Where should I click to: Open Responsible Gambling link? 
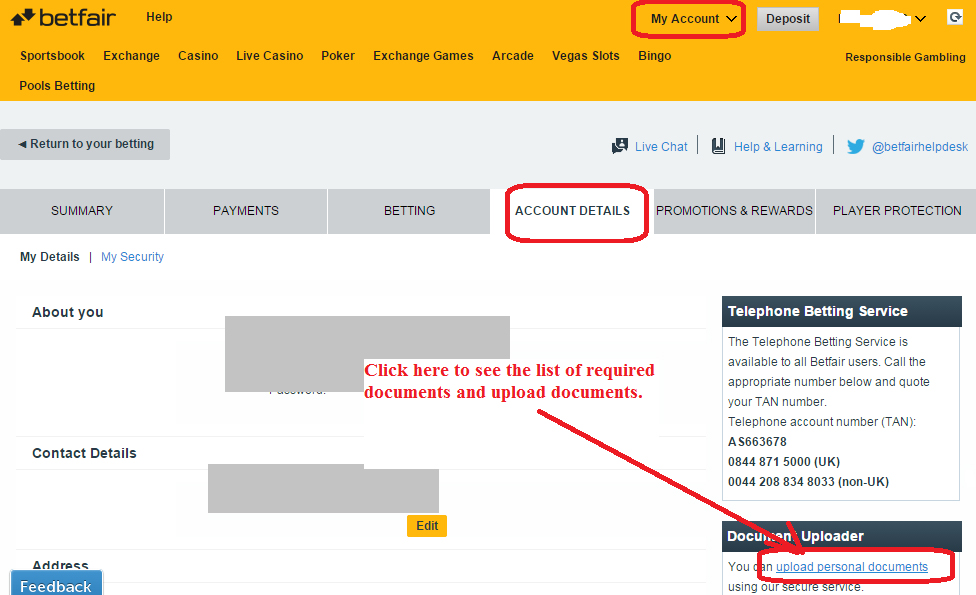(x=905, y=57)
